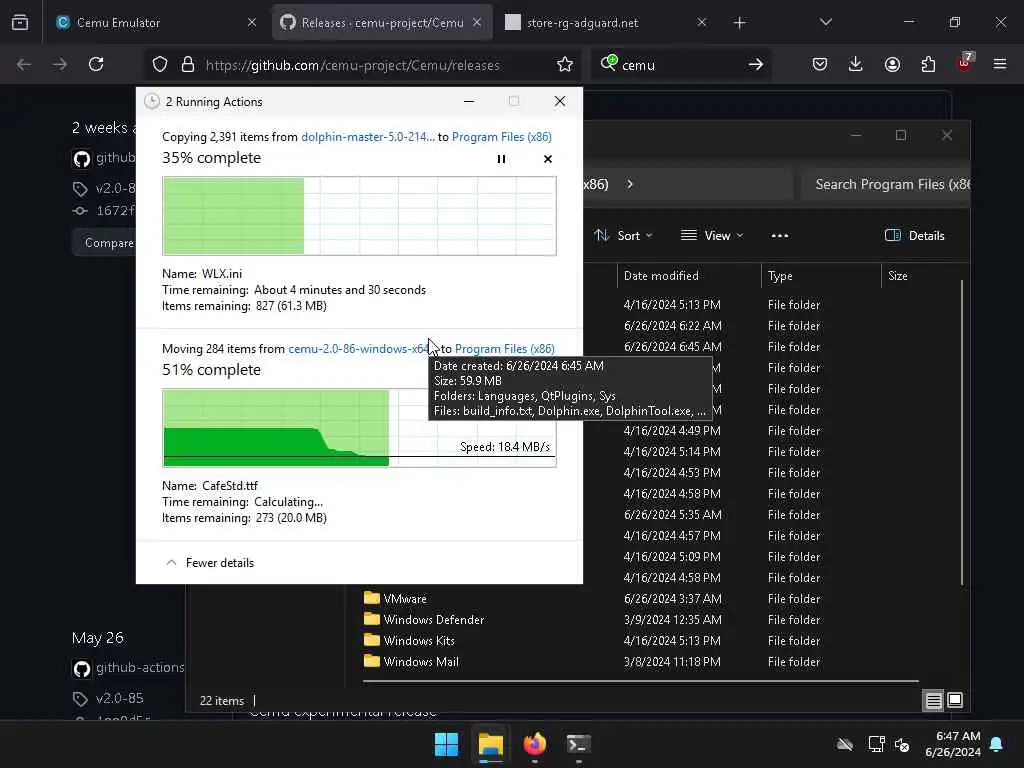
Task: Open Program Files (x86) link in copy operation
Action: pyautogui.click(x=502, y=137)
